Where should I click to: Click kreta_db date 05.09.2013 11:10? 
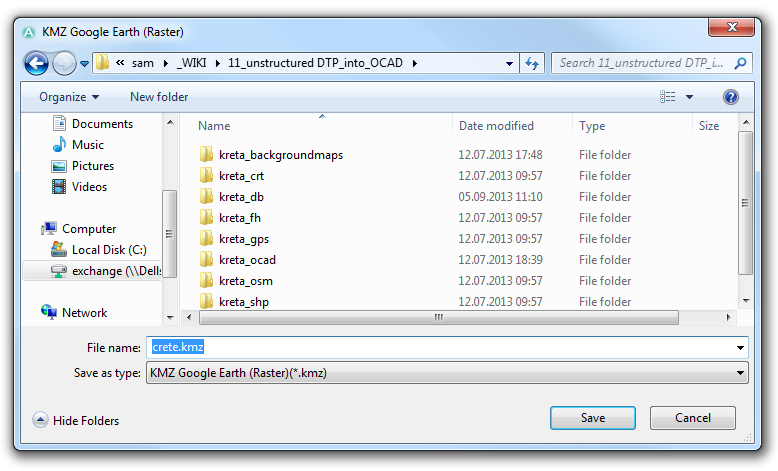point(500,197)
